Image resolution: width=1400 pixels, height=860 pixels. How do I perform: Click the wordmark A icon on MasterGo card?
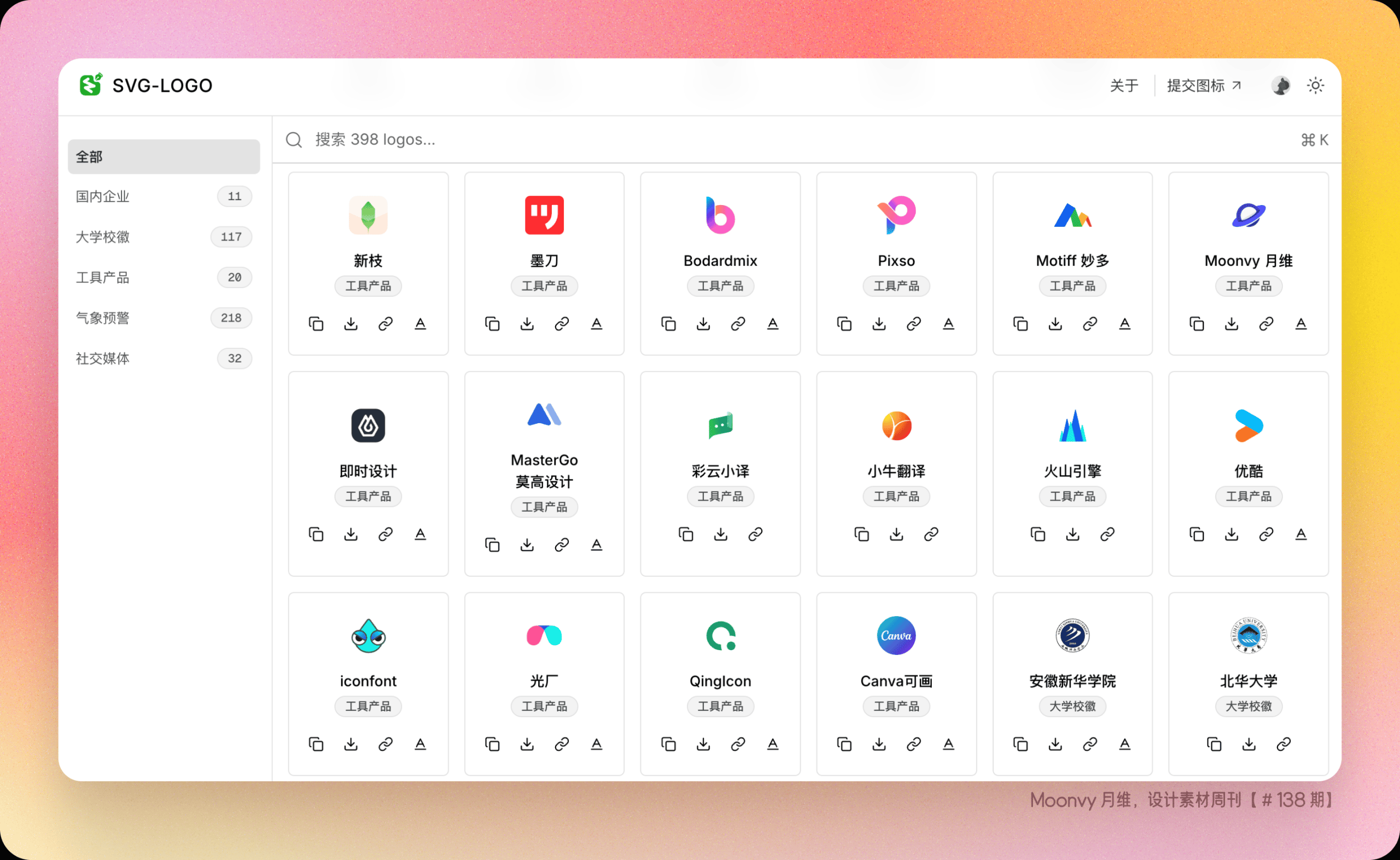[597, 545]
